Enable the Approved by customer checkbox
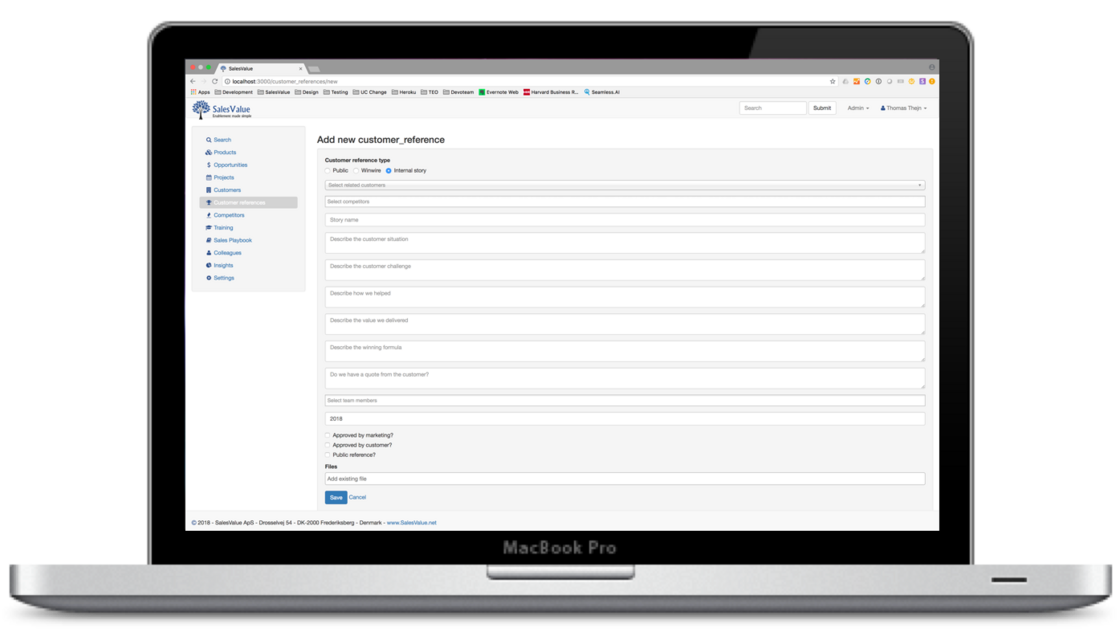The width and height of the screenshot is (1120, 644). click(328, 445)
